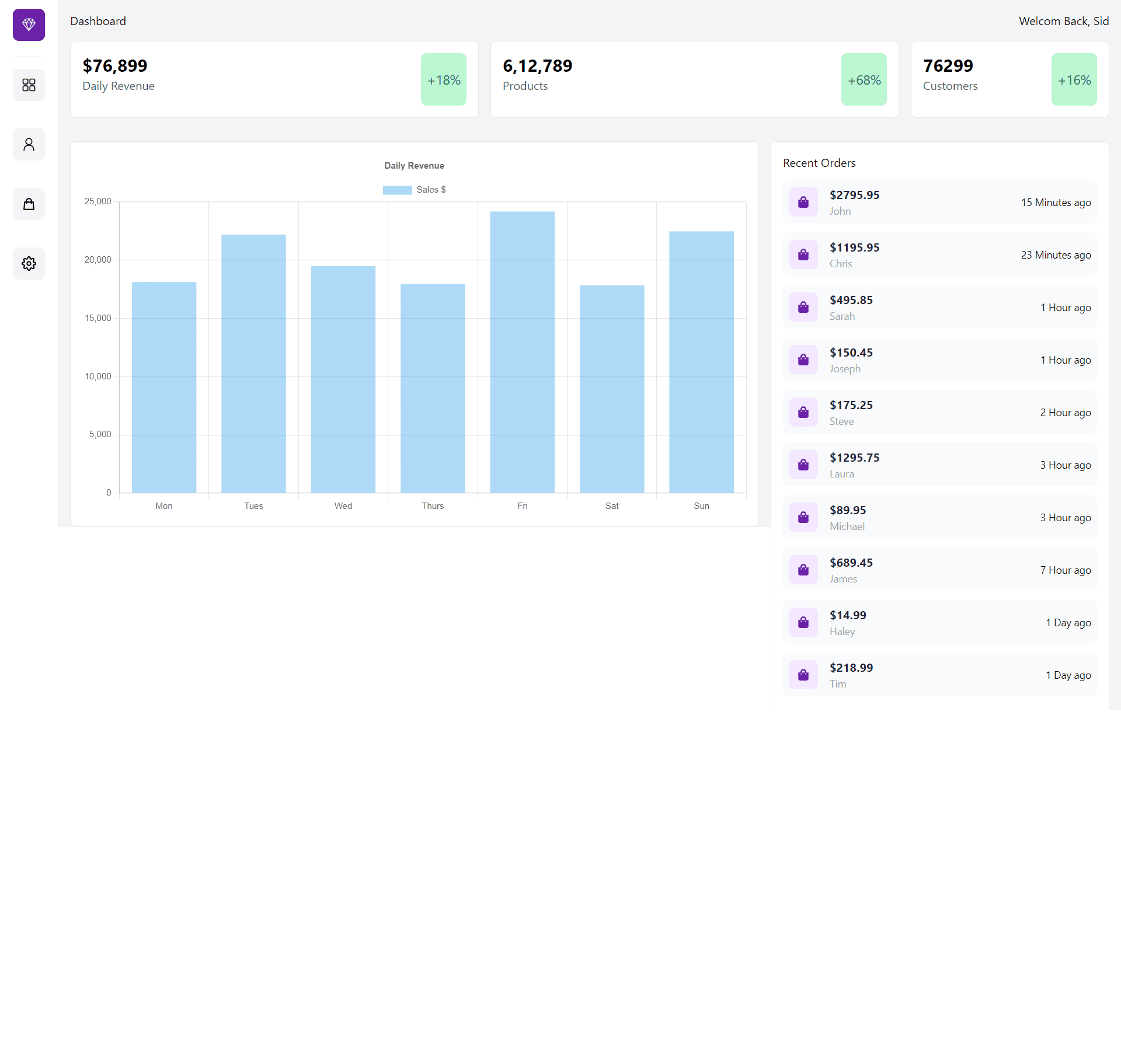Click the $175.25 order amount
This screenshot has height=1064, width=1121.
(851, 405)
